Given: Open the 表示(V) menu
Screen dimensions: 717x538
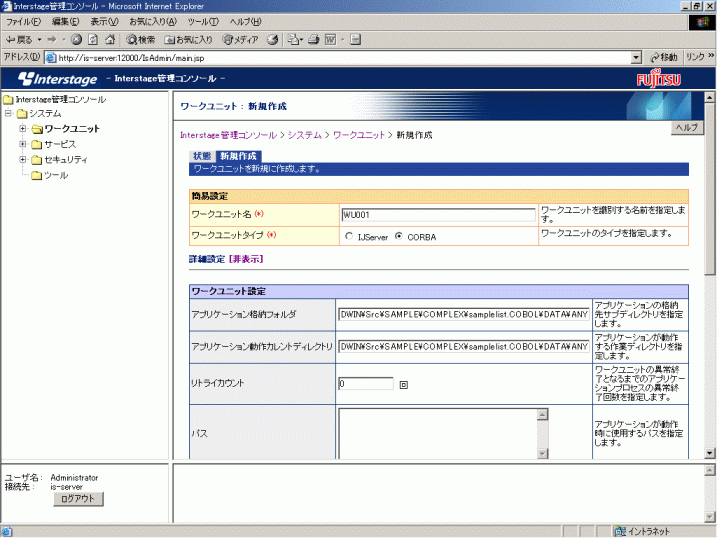Looking at the screenshot, I should tap(104, 21).
